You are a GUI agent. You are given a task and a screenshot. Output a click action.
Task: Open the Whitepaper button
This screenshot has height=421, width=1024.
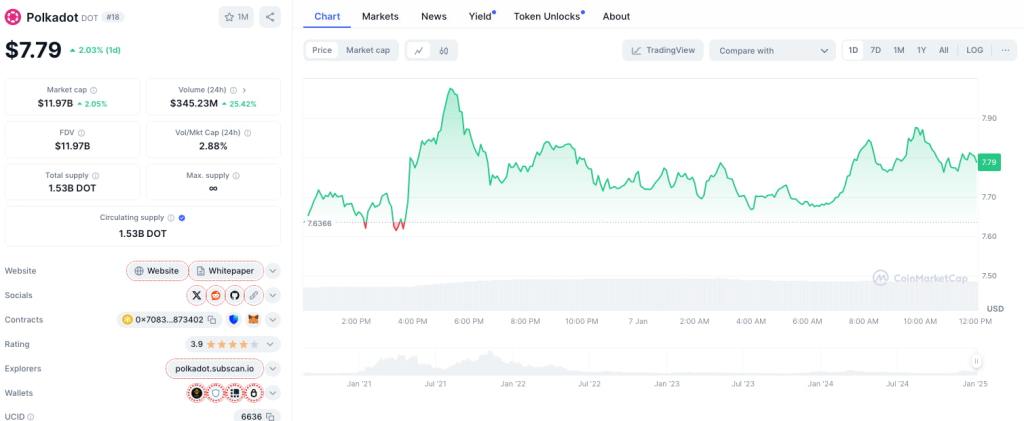tap(226, 271)
